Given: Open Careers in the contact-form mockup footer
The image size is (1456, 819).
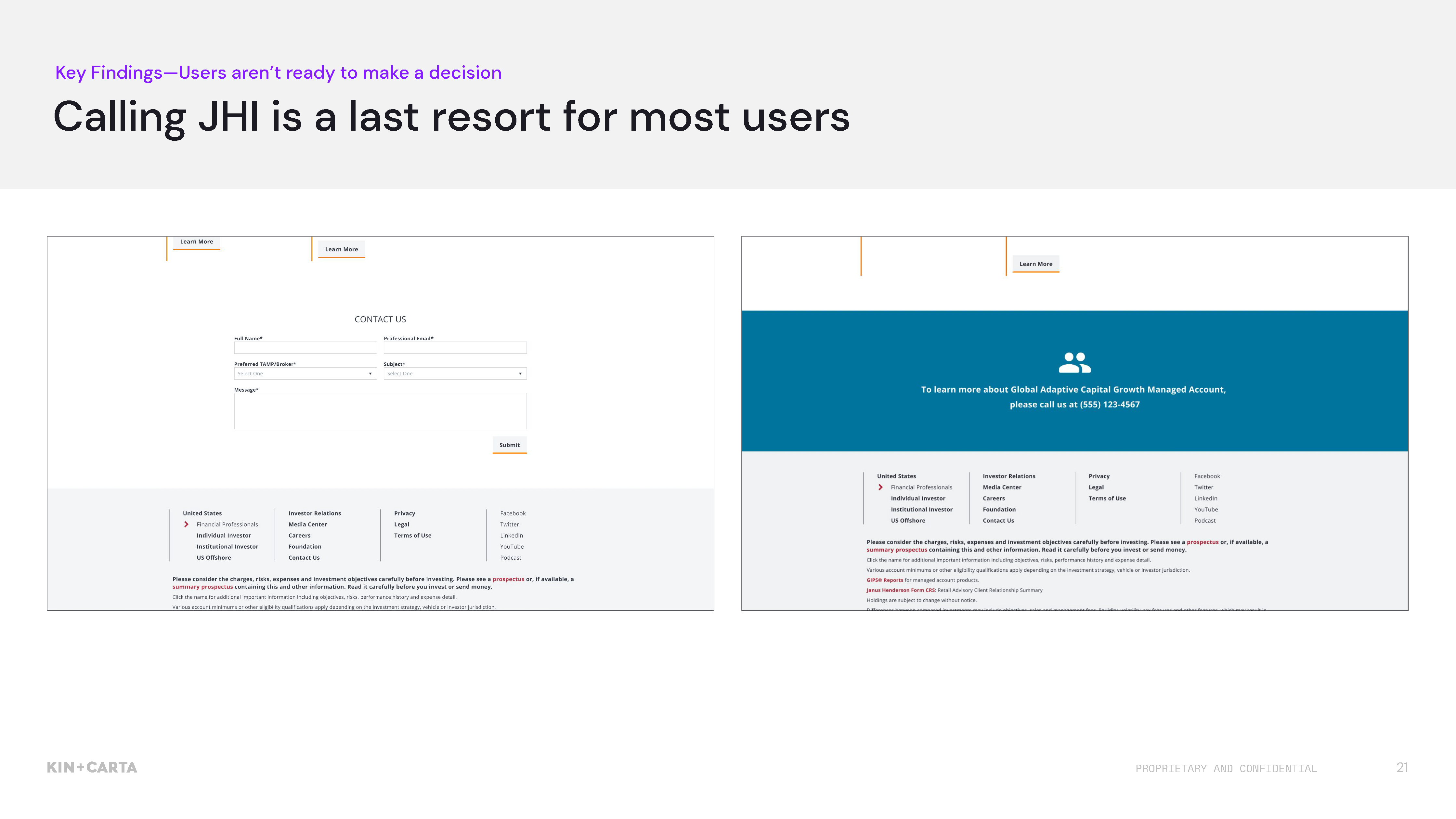Looking at the screenshot, I should click(300, 535).
